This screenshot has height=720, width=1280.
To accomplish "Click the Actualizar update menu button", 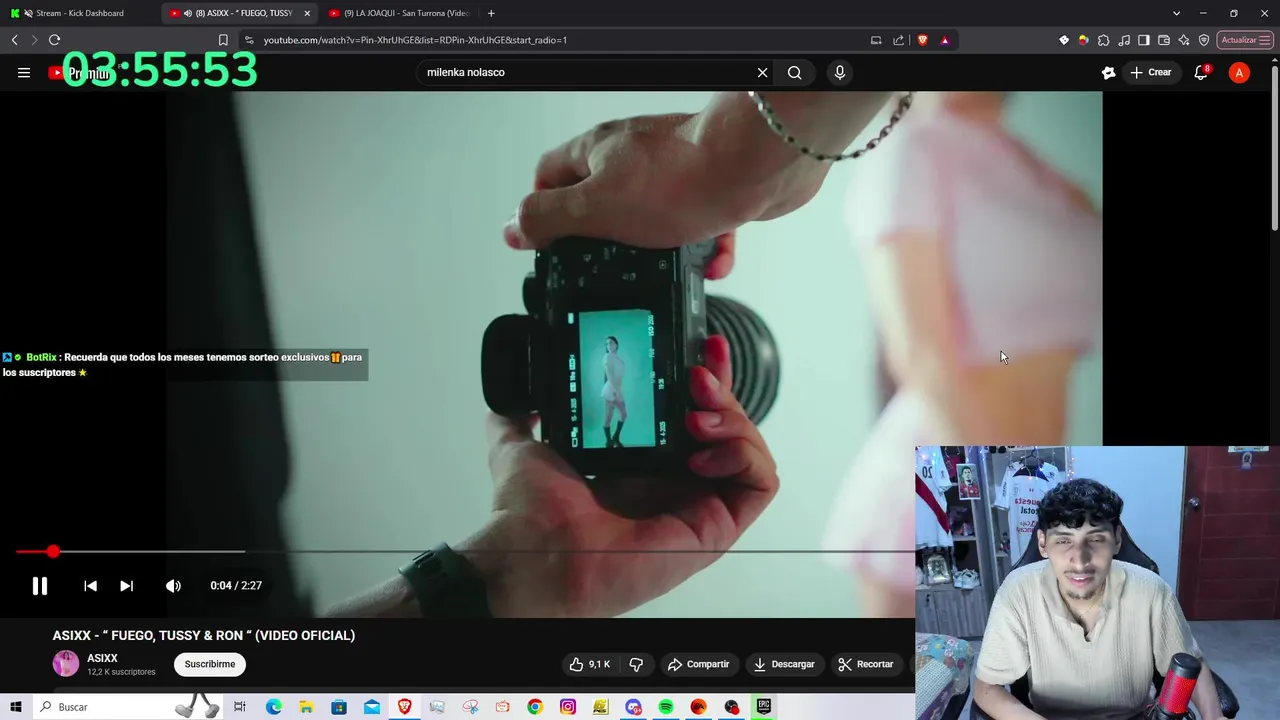I will click(1245, 40).
